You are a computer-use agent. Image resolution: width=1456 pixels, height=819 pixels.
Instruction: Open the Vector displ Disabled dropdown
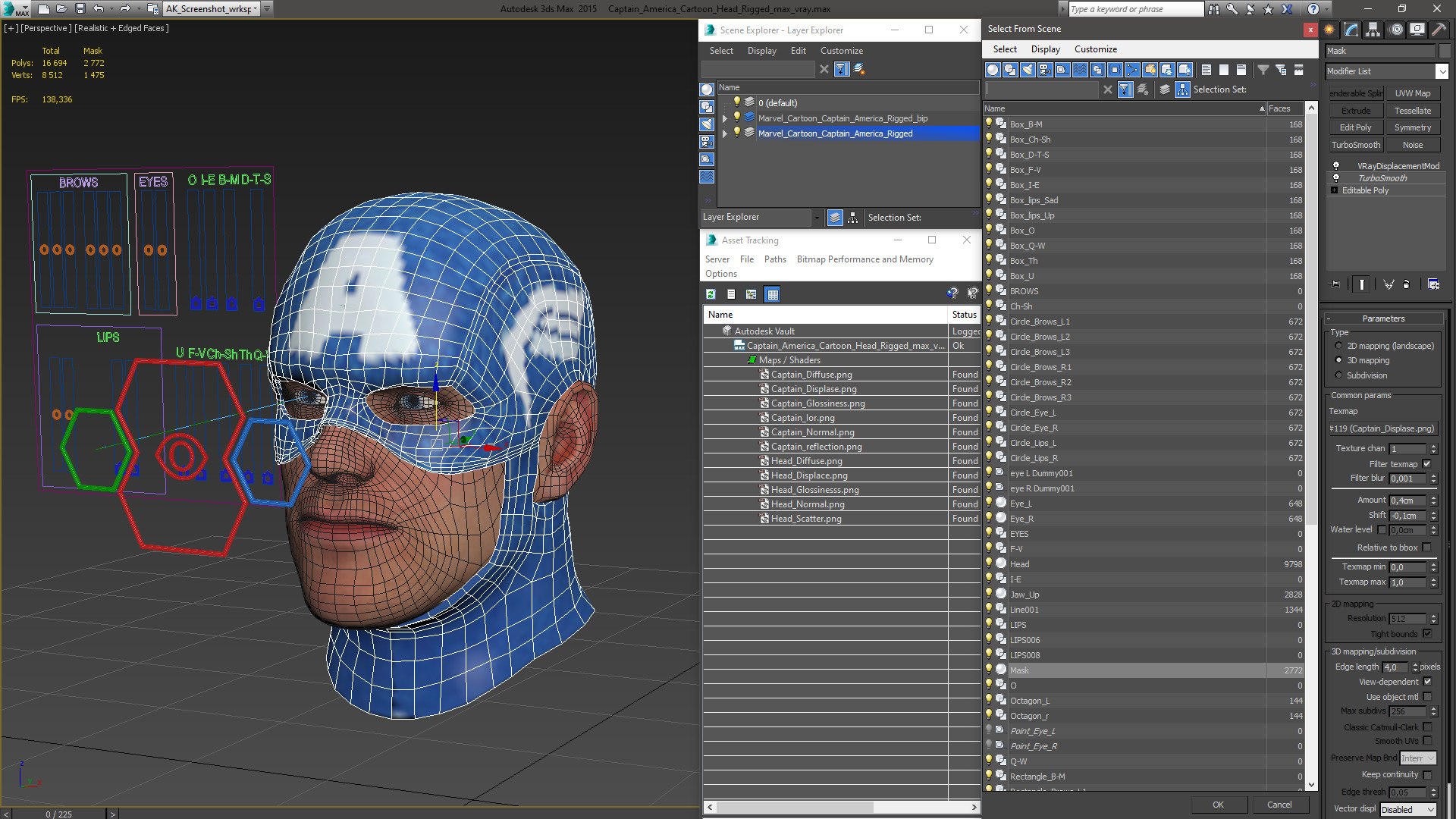pyautogui.click(x=1408, y=810)
